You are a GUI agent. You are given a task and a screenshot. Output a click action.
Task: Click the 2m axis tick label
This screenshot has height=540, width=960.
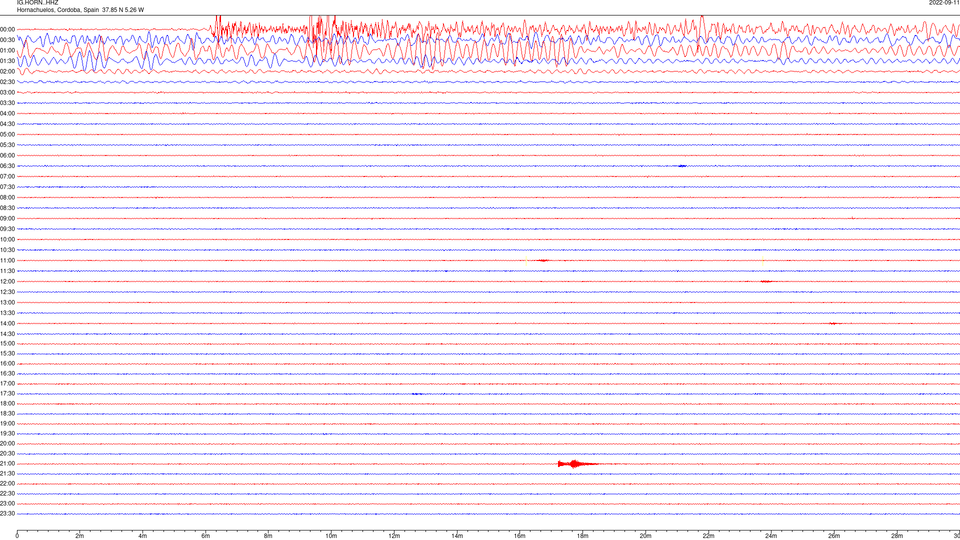pos(80,536)
